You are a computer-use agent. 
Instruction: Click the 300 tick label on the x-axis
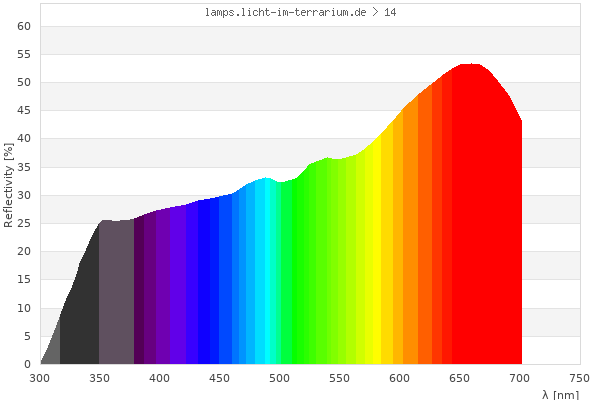coord(40,378)
